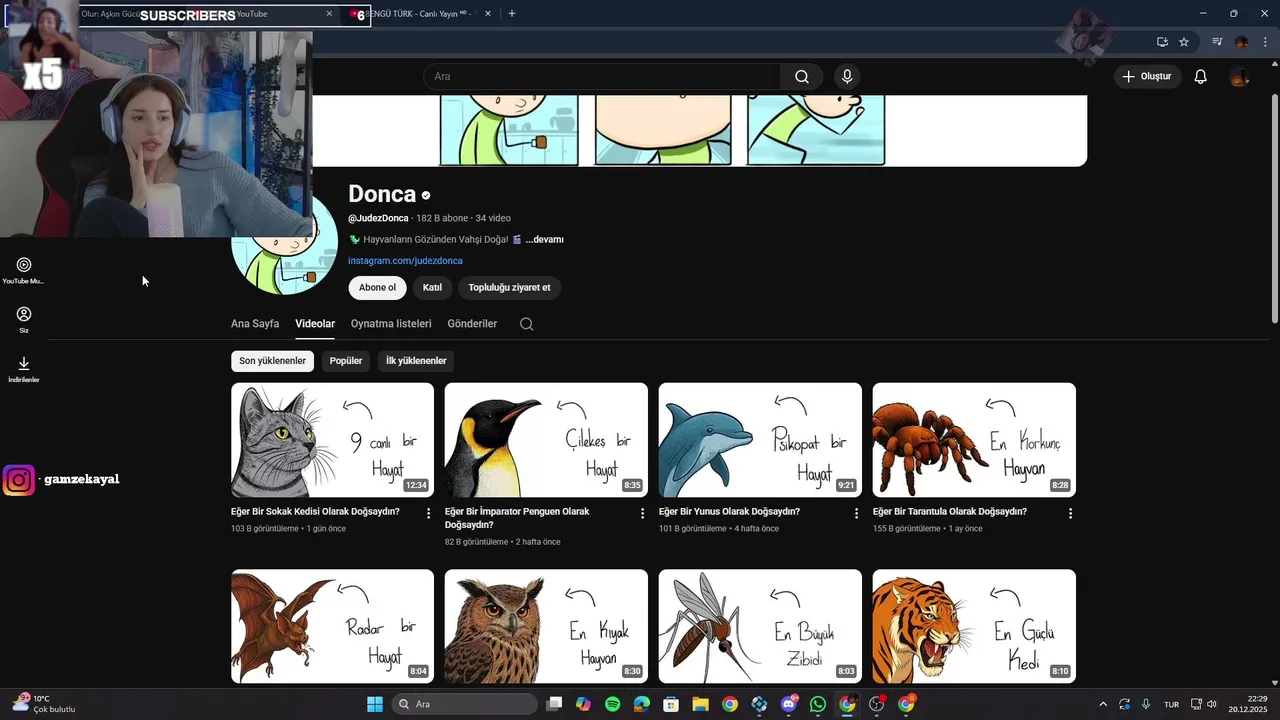Open Chrome three-dot menu

pyautogui.click(x=1264, y=42)
